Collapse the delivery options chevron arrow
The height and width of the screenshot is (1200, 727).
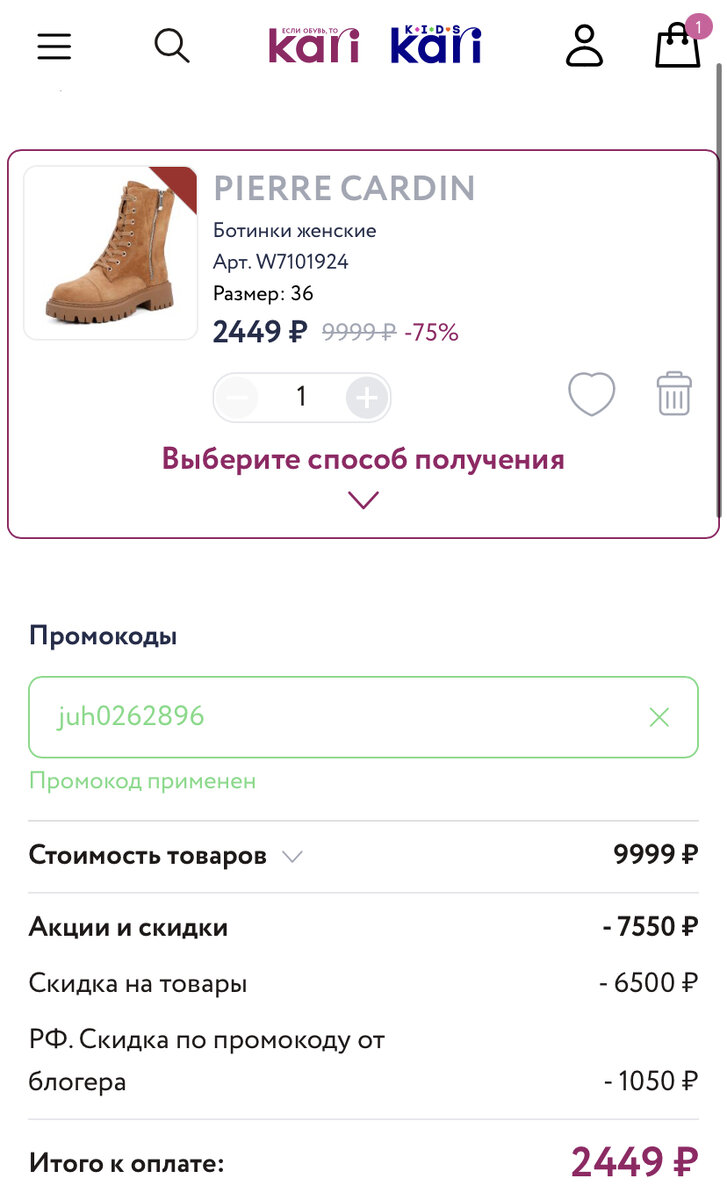click(363, 499)
